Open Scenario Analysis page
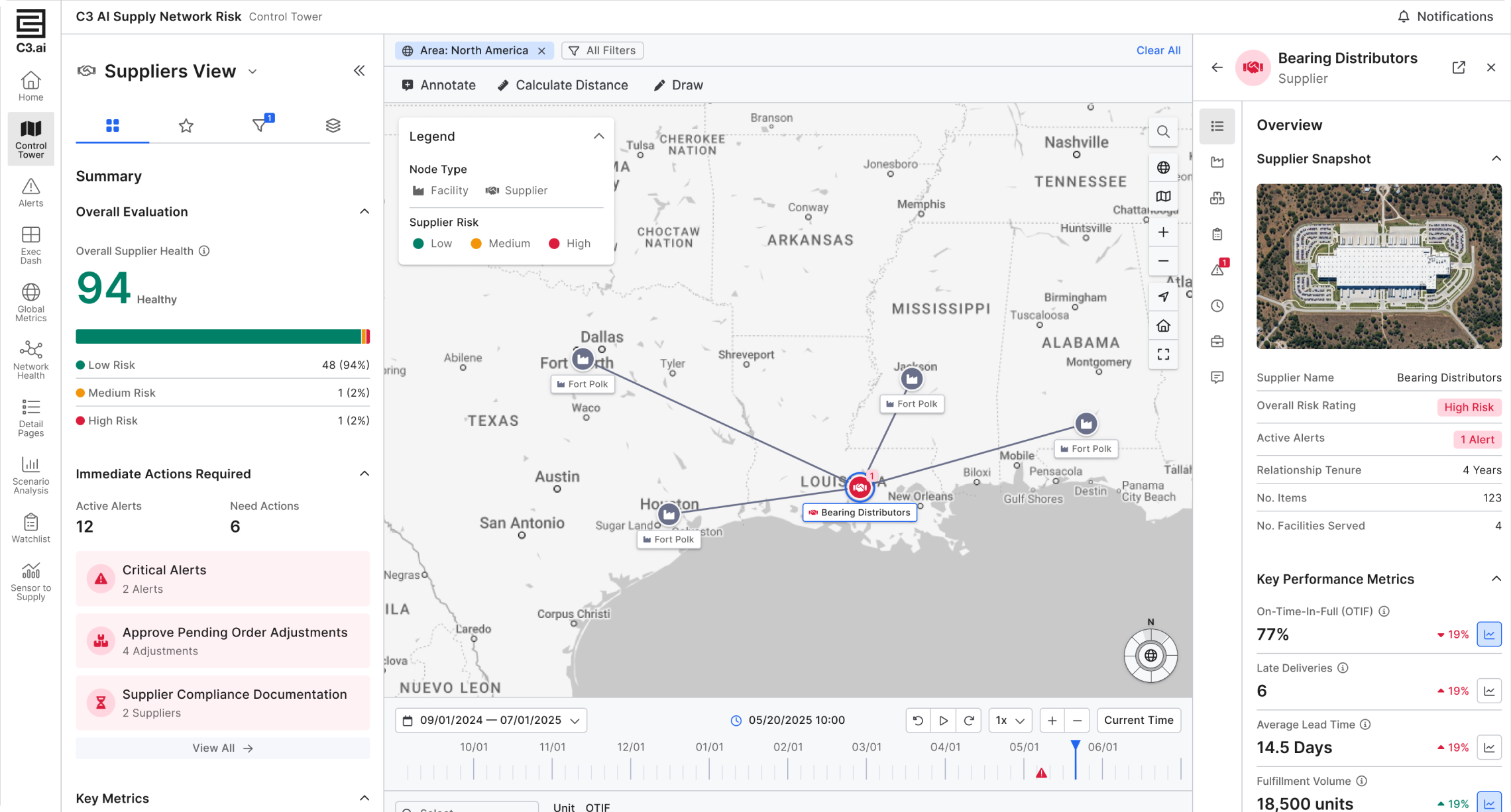This screenshot has height=812, width=1511. coord(30,476)
